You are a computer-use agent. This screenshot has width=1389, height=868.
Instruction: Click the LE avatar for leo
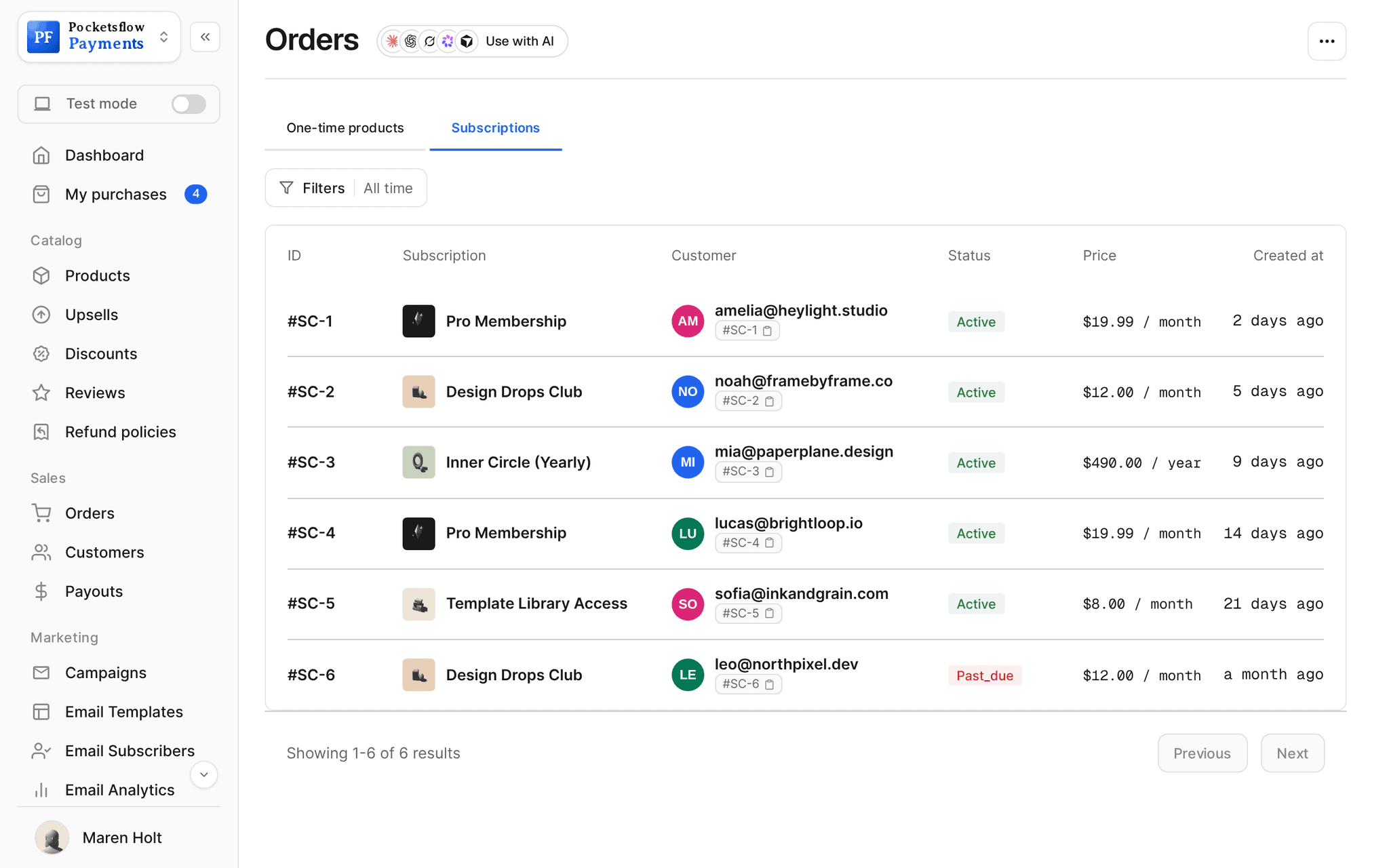(688, 675)
